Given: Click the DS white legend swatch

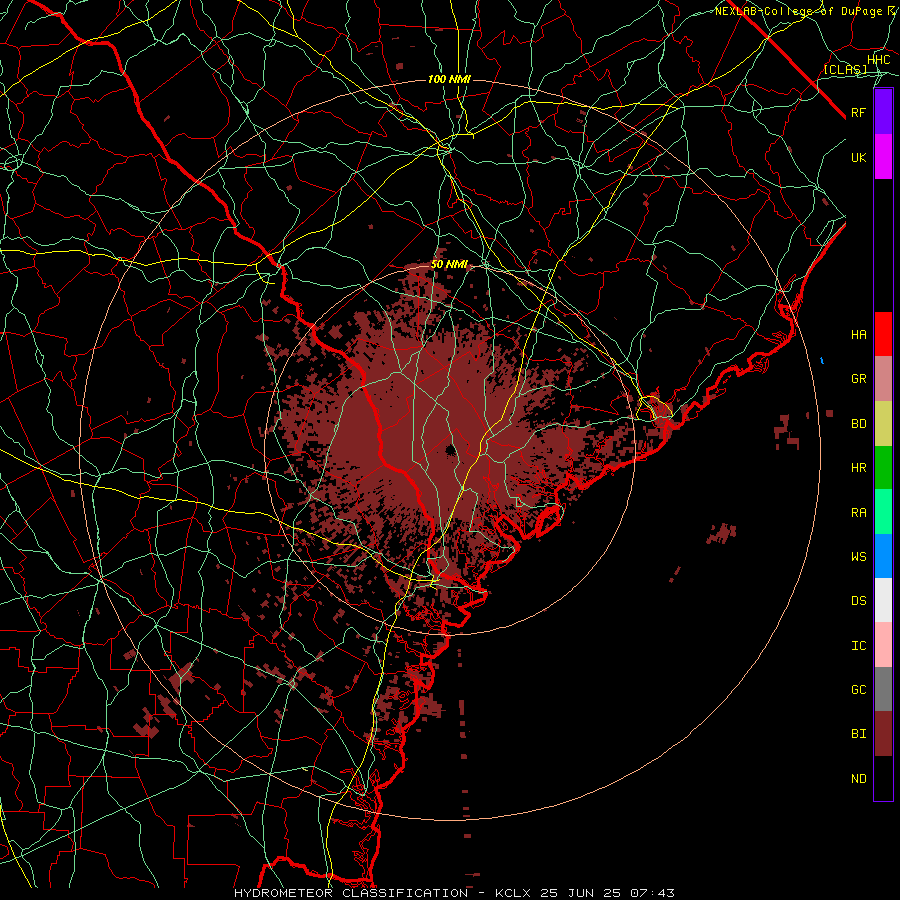Looking at the screenshot, I should point(883,600).
